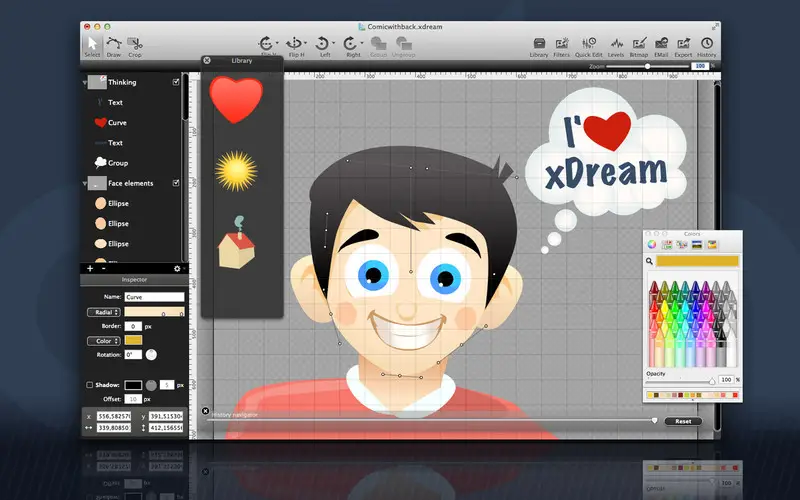Rotate Right using the toolbar icon
The image size is (800, 500).
point(351,43)
